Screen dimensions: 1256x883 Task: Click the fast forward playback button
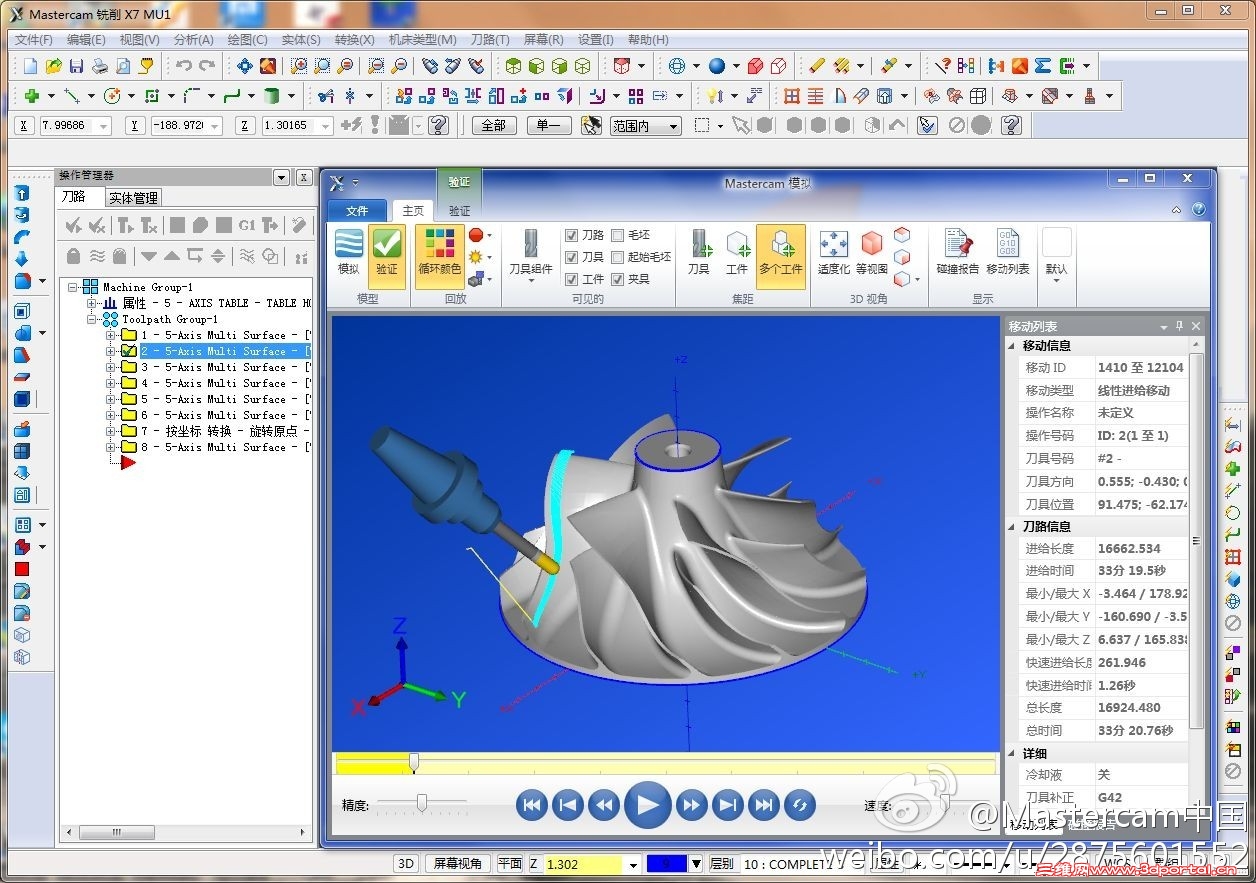(692, 804)
